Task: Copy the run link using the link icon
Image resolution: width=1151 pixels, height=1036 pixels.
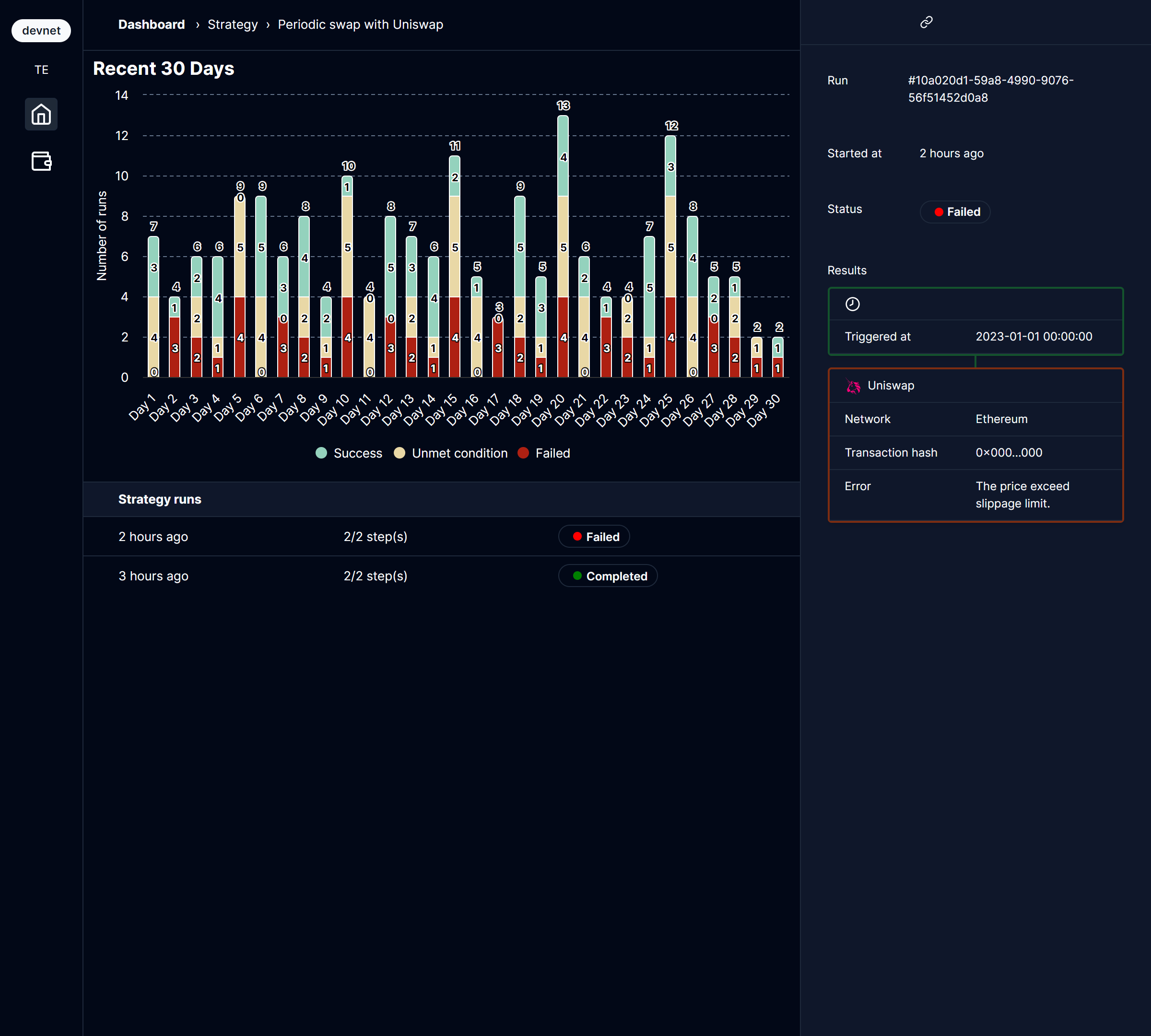Action: [x=926, y=22]
